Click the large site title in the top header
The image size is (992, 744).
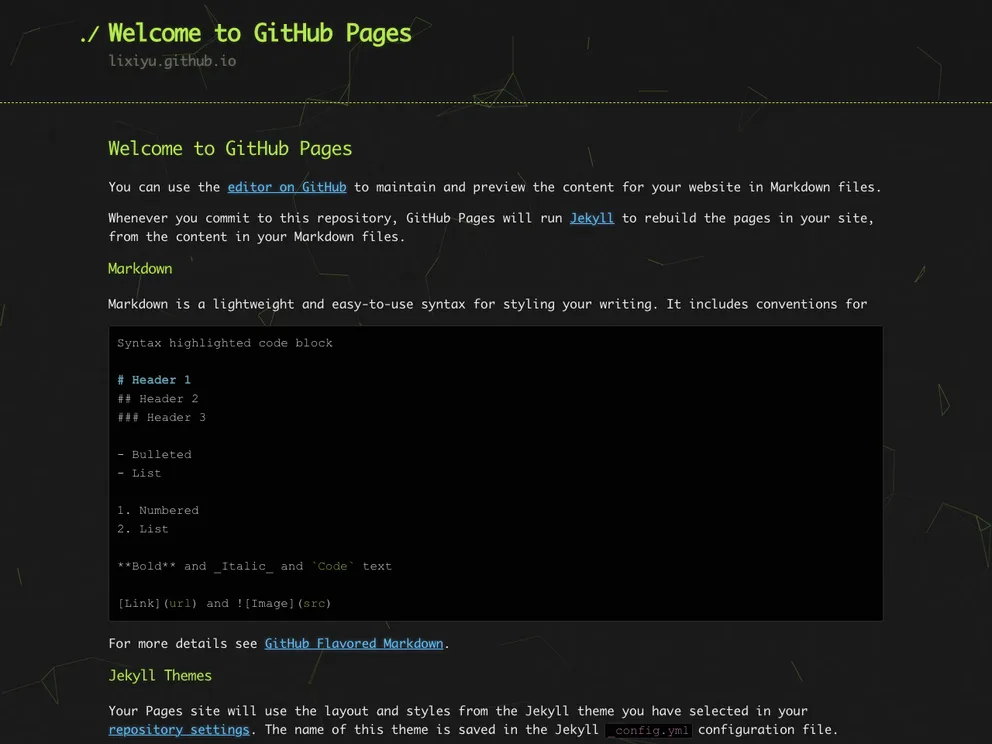(x=259, y=33)
